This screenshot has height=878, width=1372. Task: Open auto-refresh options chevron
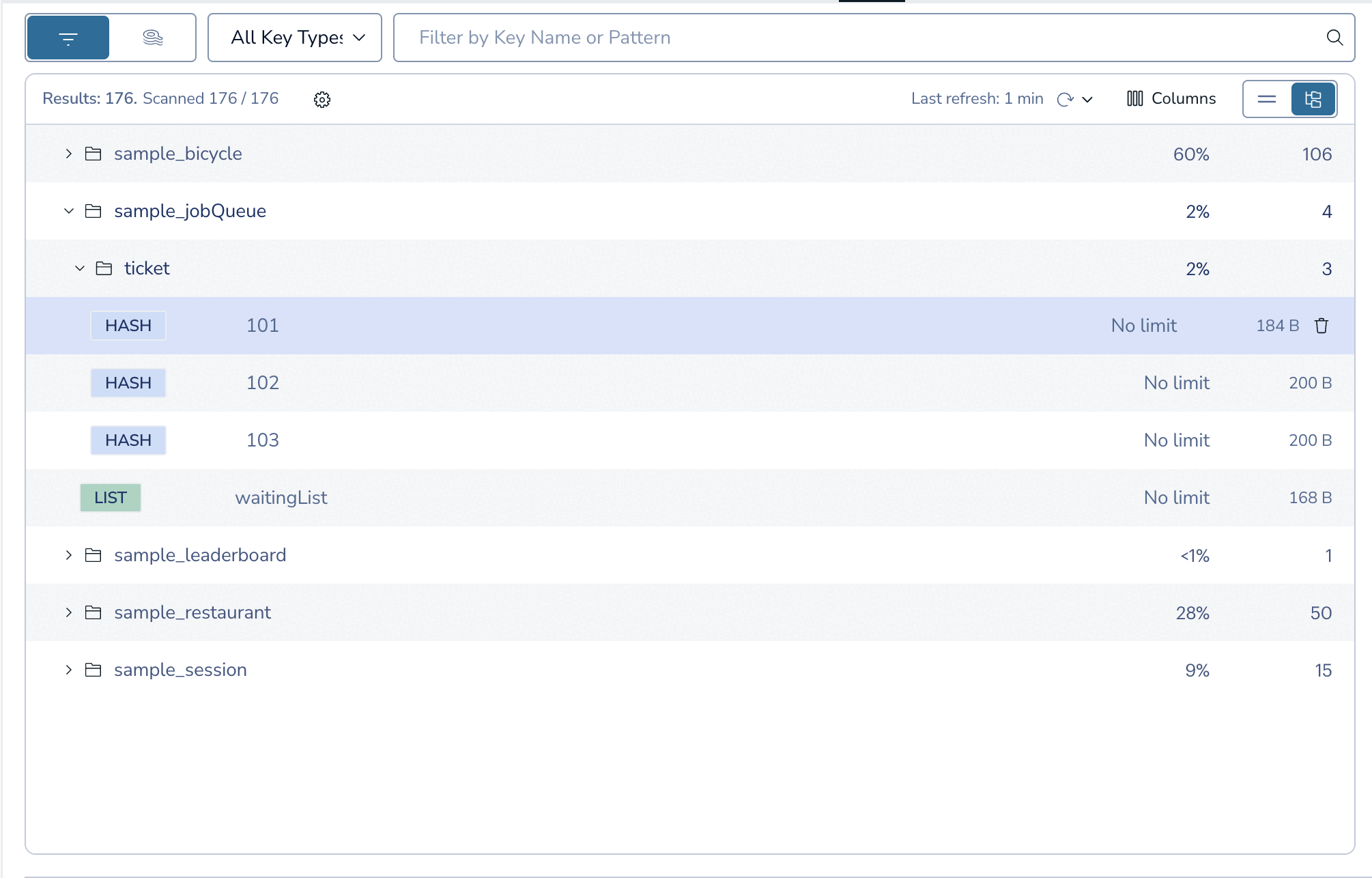click(1088, 100)
